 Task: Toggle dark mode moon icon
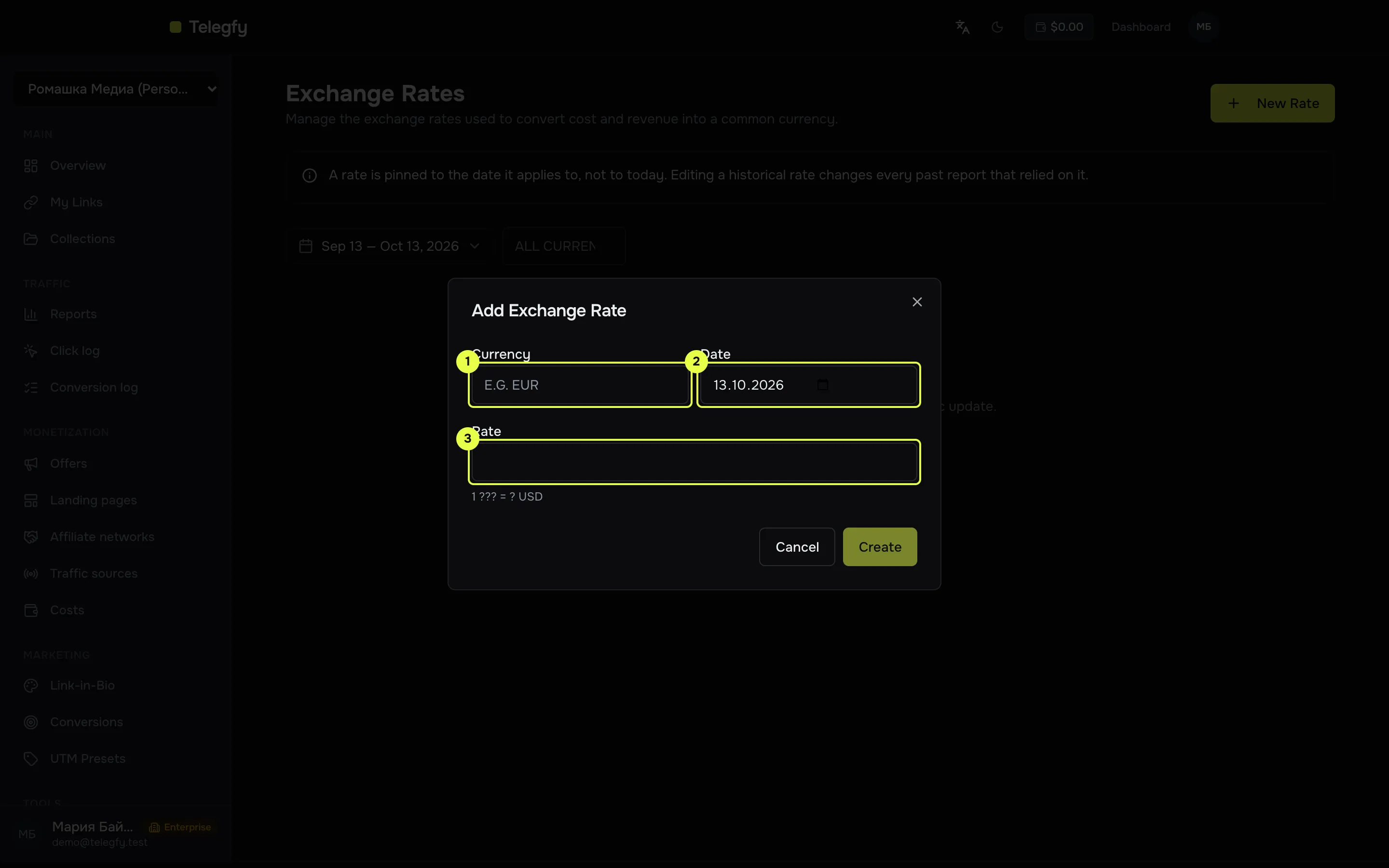(997, 27)
